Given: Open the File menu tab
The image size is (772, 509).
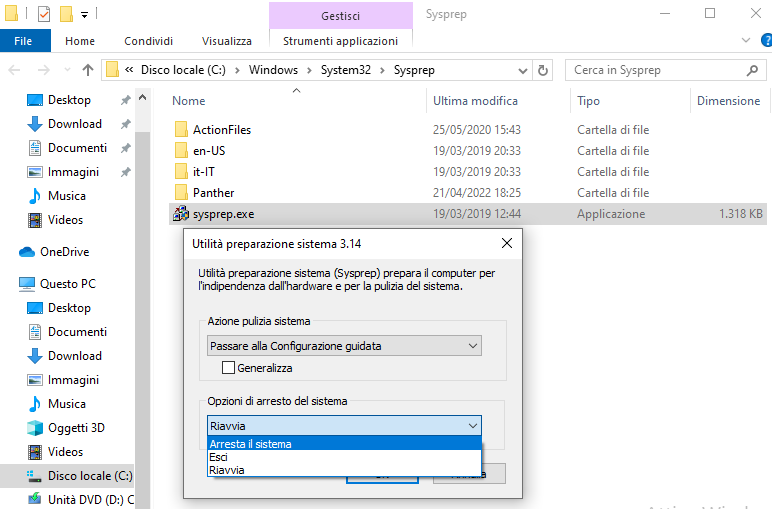Looking at the screenshot, I should (24, 41).
